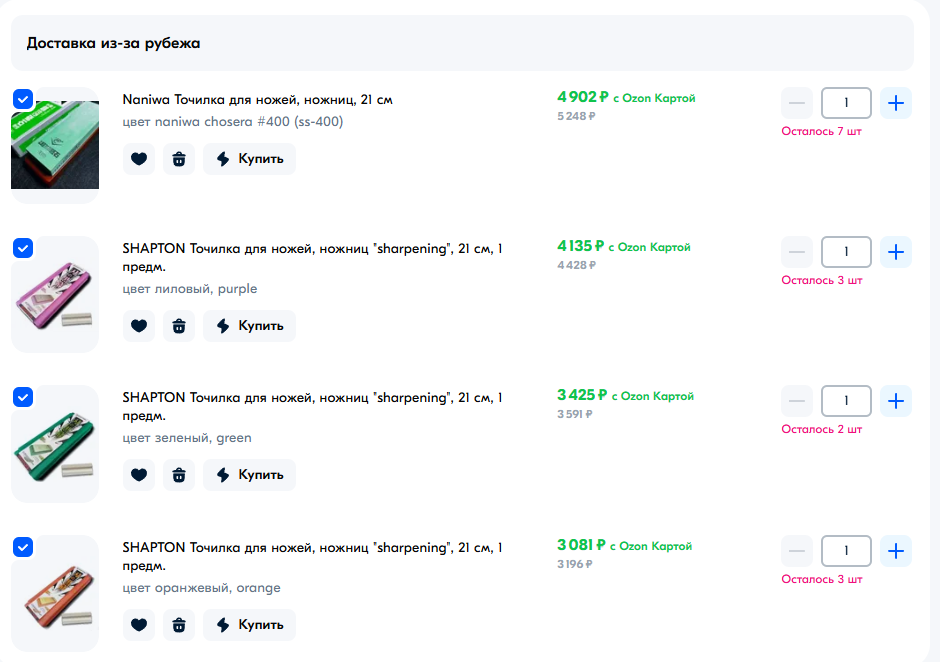Increase quantity of purple SHAPTON sharpener
This screenshot has width=940, height=662.
[896, 252]
